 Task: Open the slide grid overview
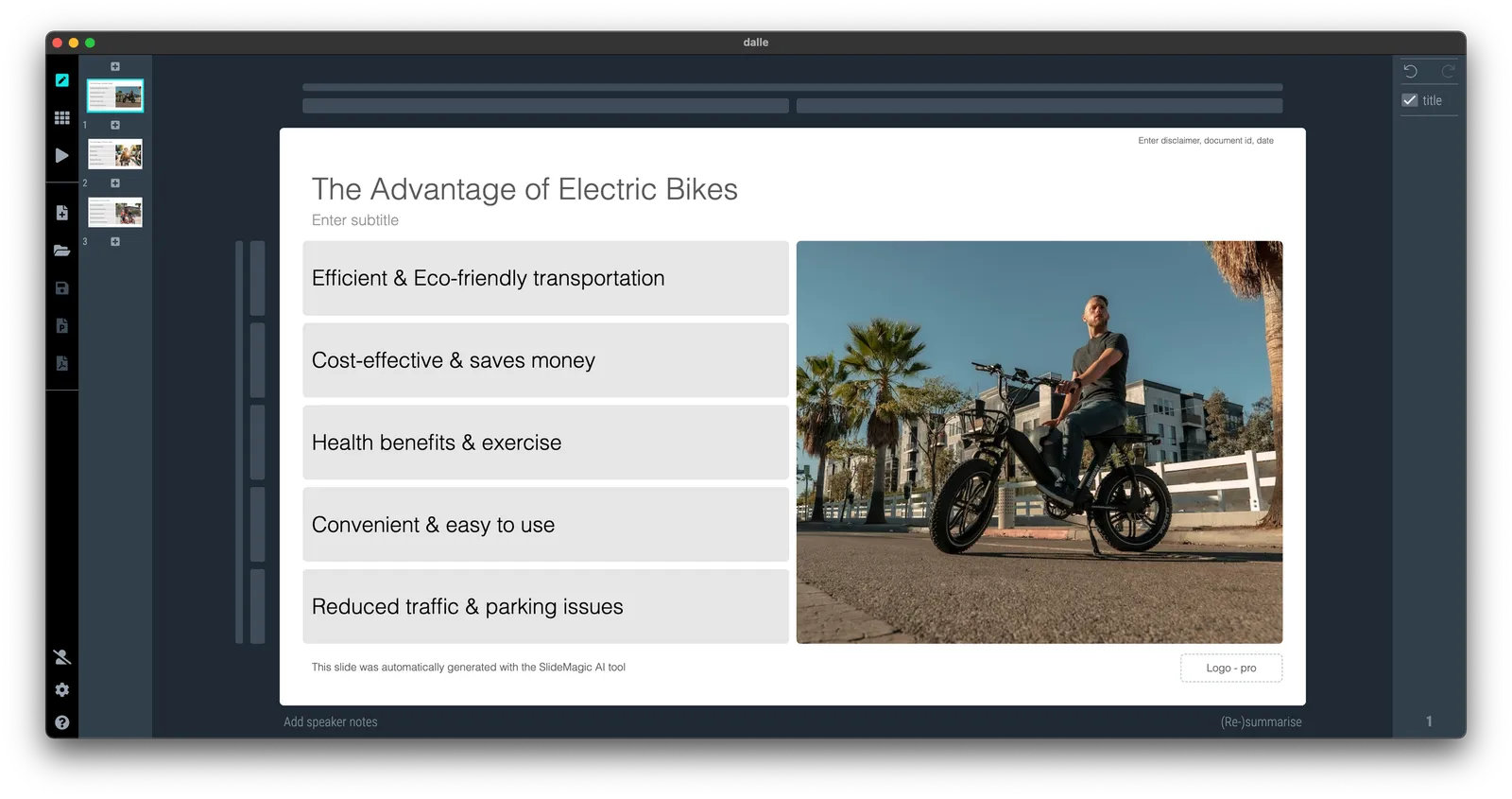(62, 118)
